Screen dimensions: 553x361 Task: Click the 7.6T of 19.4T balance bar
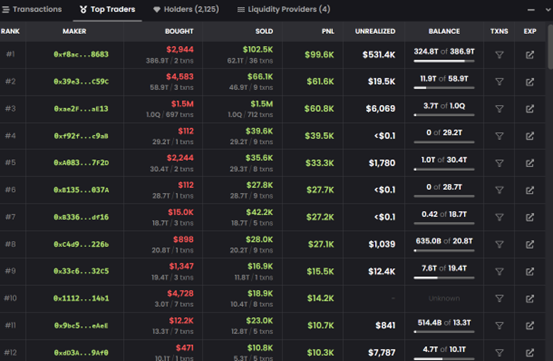click(x=444, y=277)
